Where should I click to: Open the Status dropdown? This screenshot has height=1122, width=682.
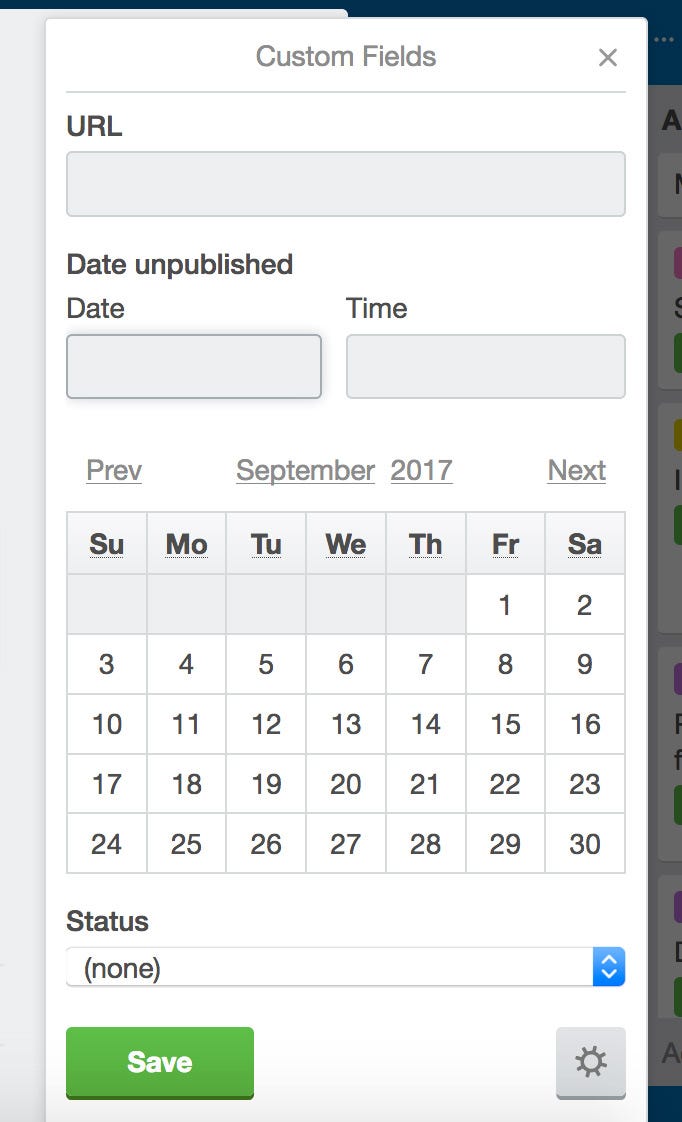[x=345, y=968]
